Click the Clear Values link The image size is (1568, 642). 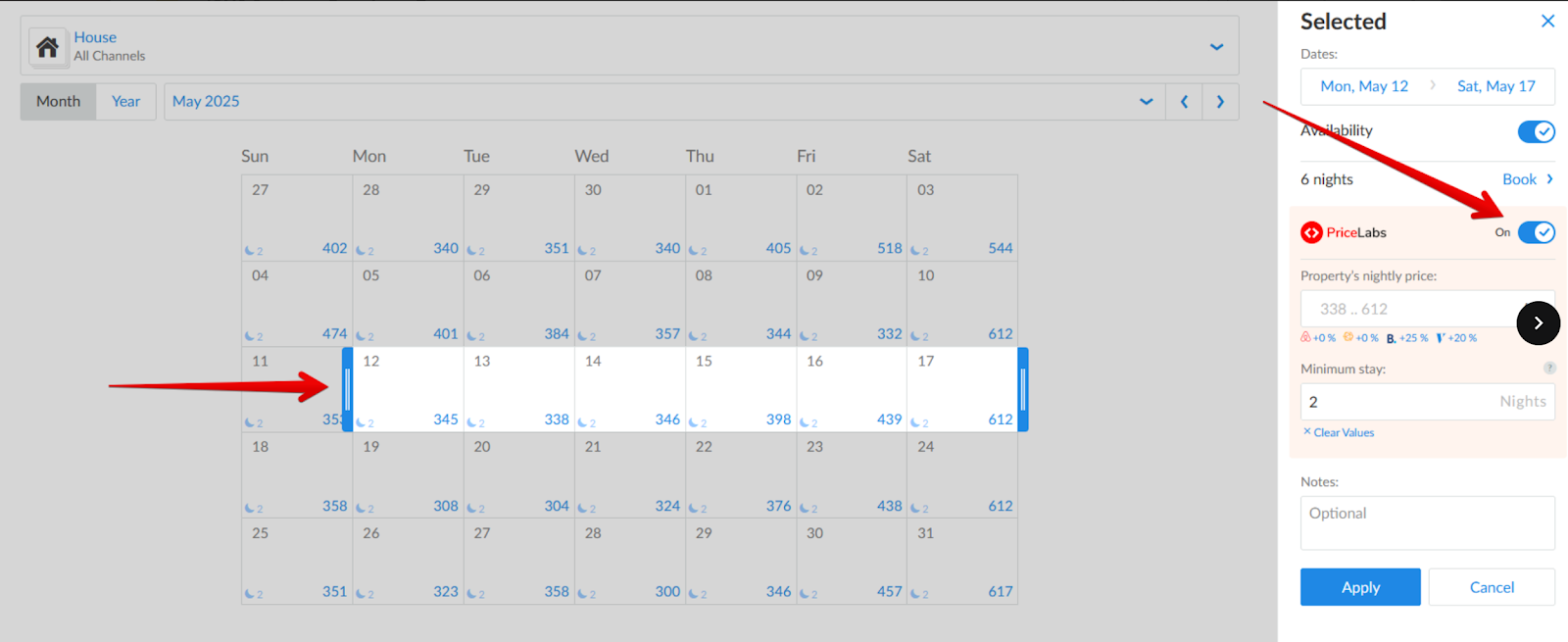coord(1343,433)
